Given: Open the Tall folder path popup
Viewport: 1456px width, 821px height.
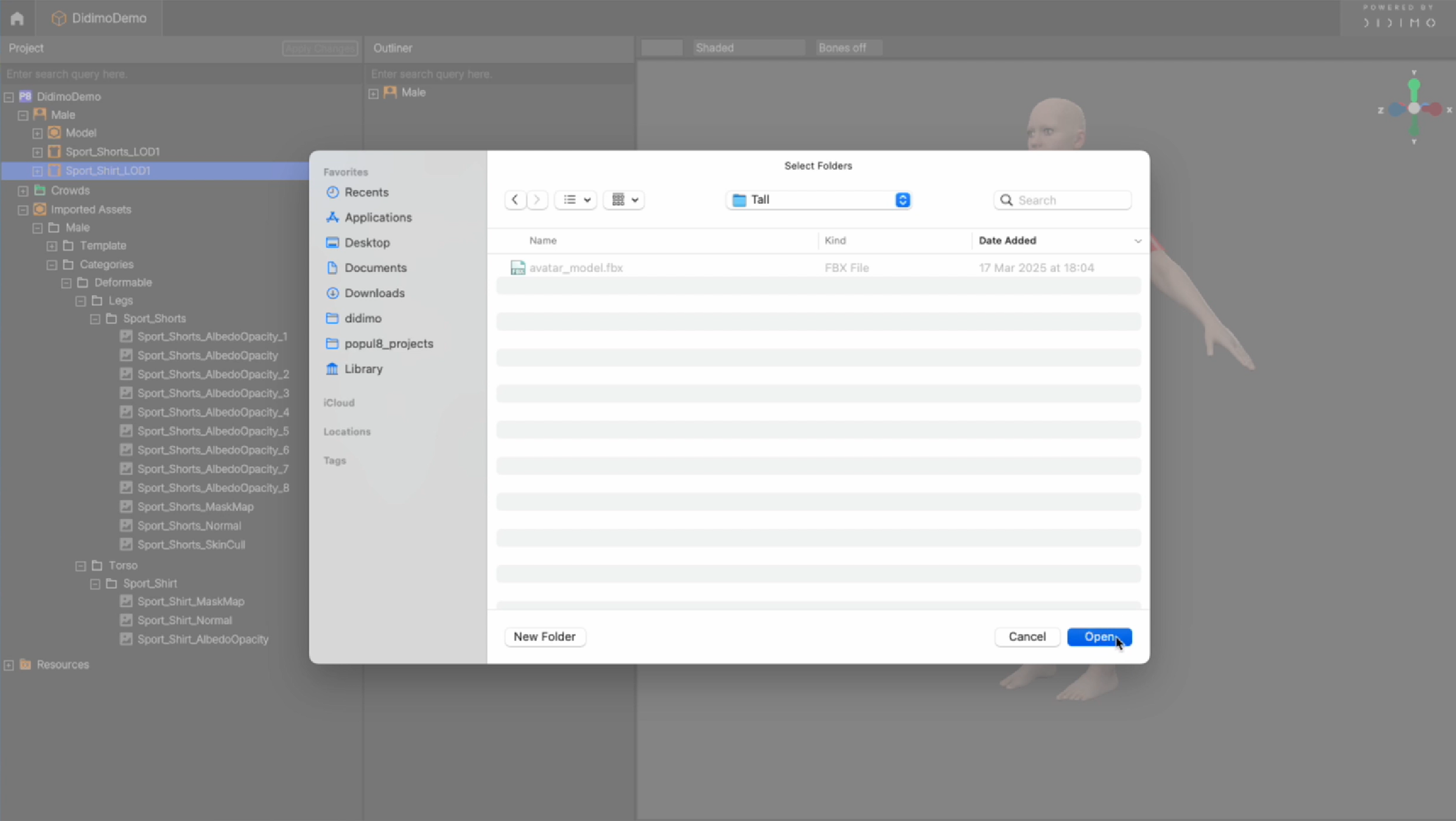Looking at the screenshot, I should 819,200.
